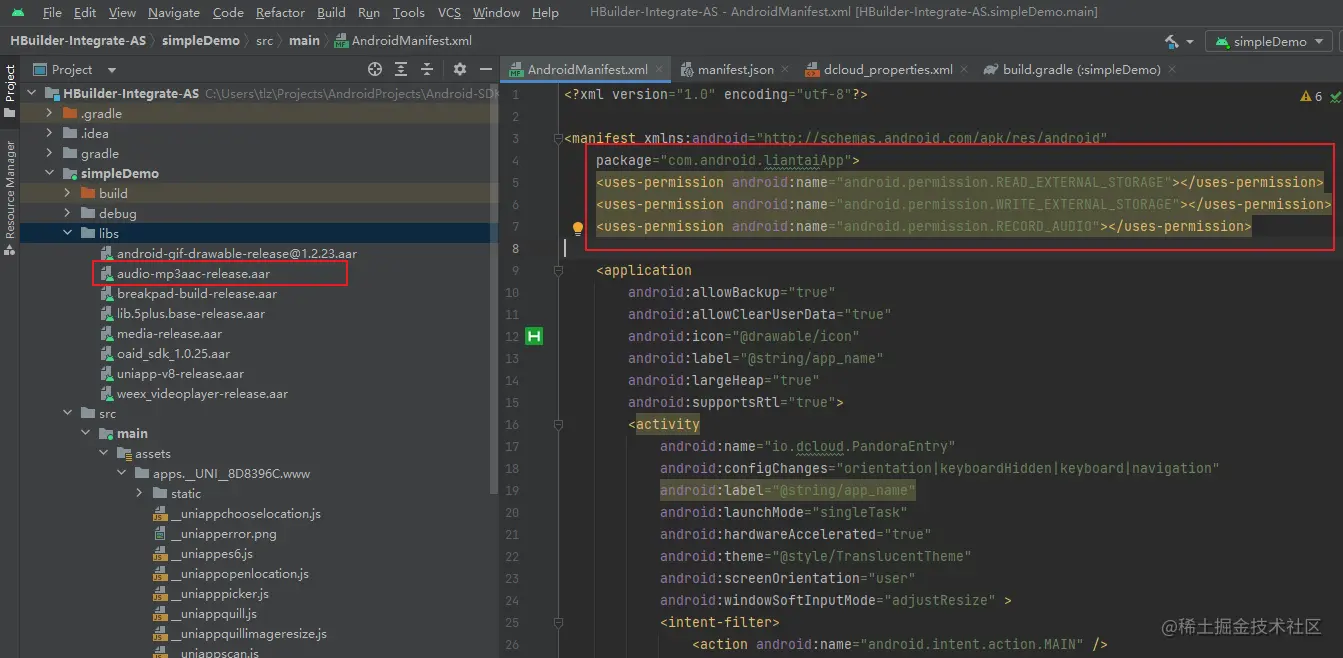This screenshot has height=658, width=1343.
Task: Open the Edit menu
Action: [85, 13]
